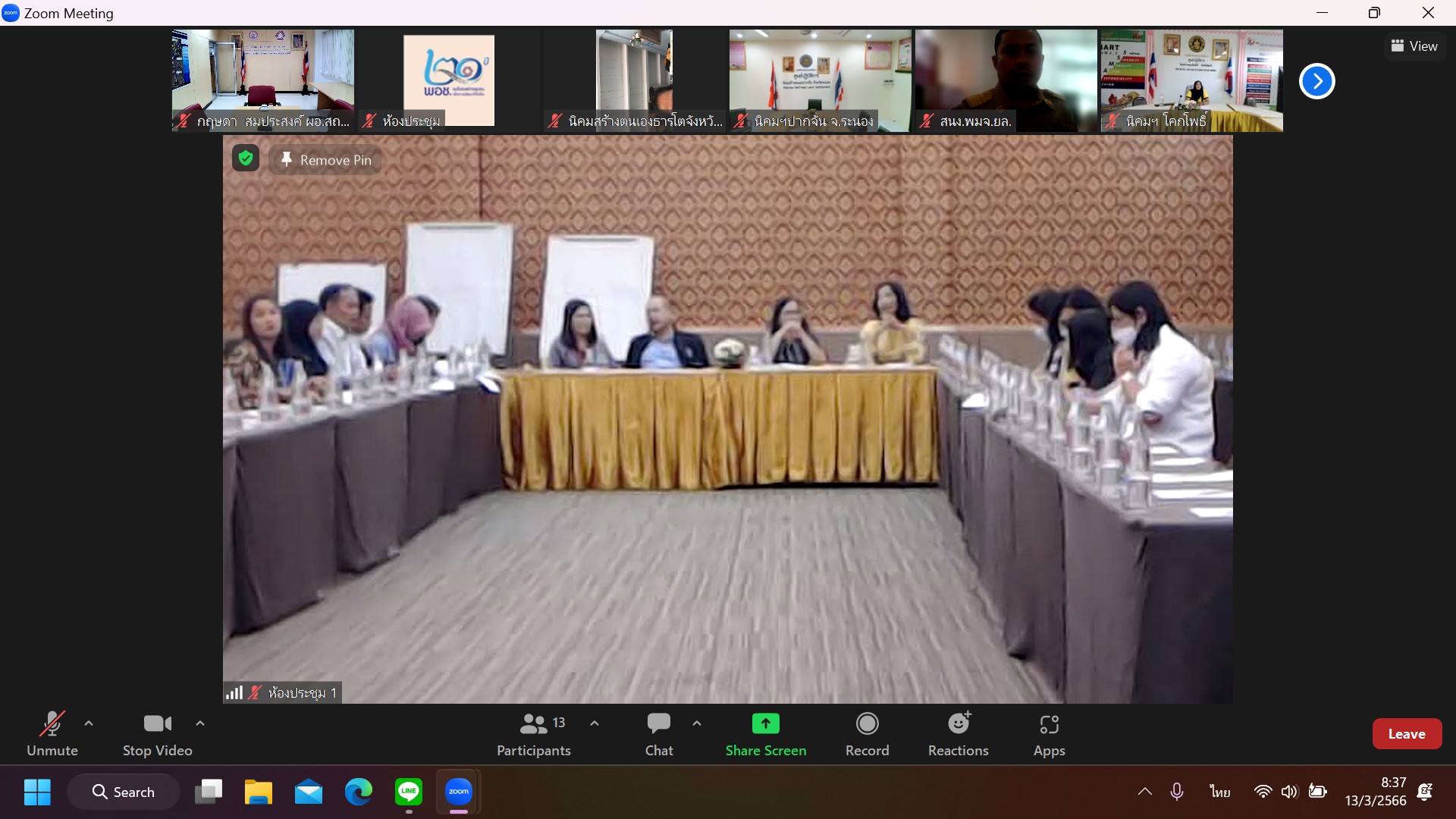Click the taskbar microphone tray icon

coord(1176,792)
